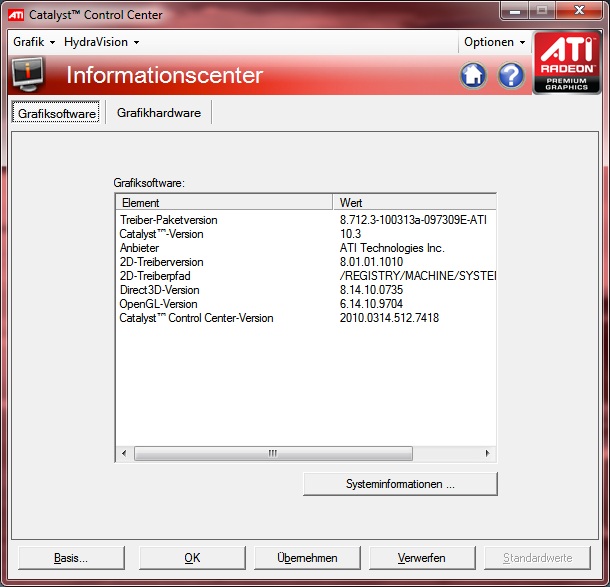610x587 pixels.
Task: Click the value 8.14.10.0735
Action: [x=372, y=290]
